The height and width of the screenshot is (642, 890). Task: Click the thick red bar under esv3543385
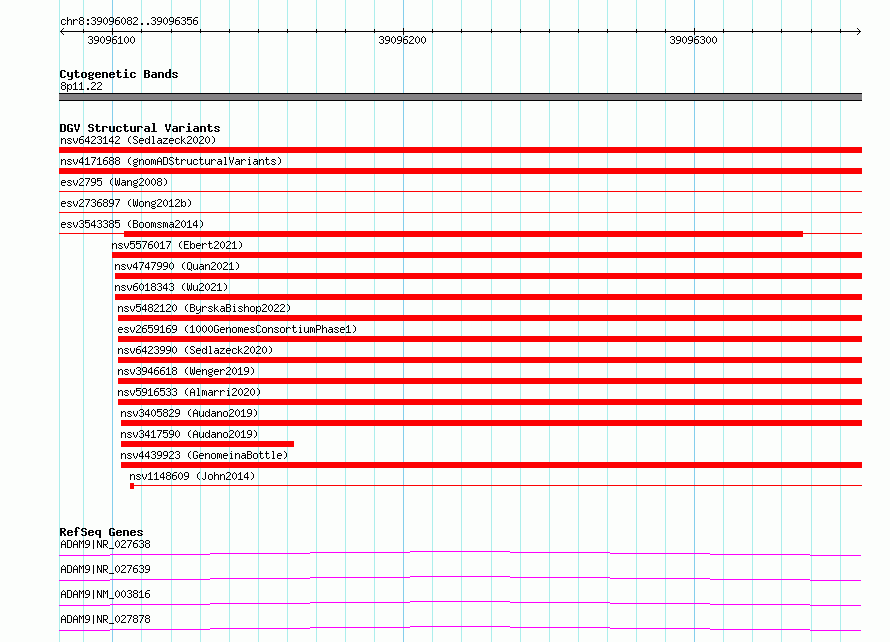tap(463, 234)
